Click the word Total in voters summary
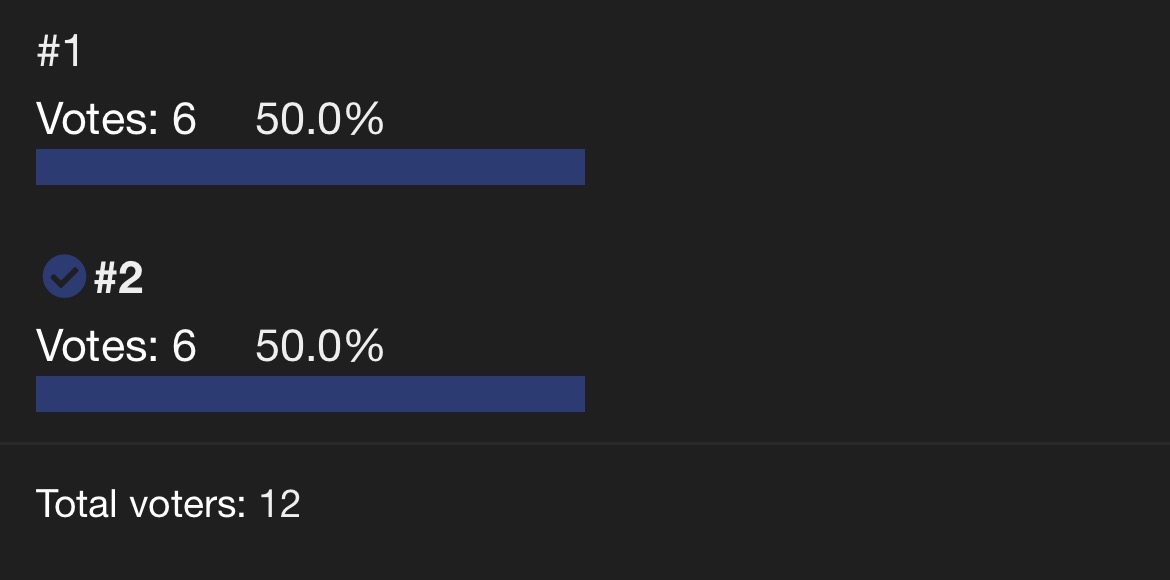Screen dimensions: 1170x580 pos(77,503)
